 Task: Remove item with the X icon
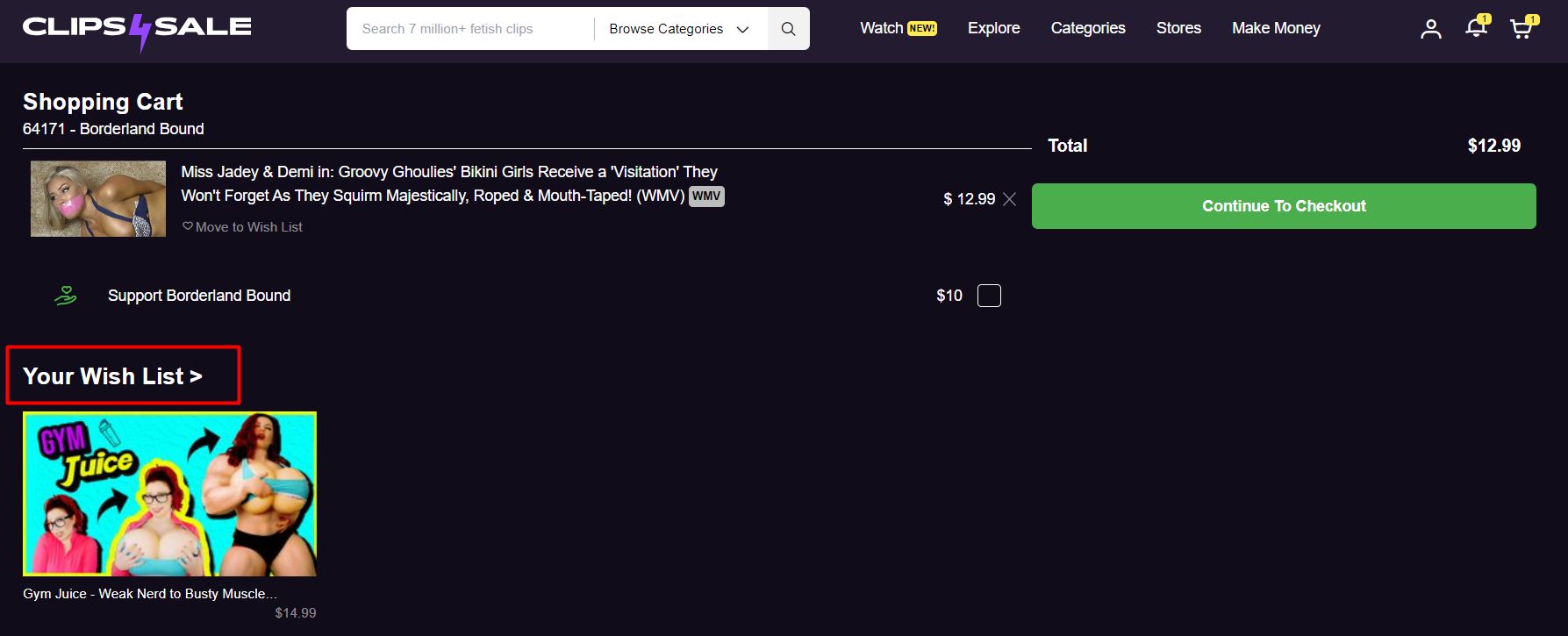pos(1010,199)
